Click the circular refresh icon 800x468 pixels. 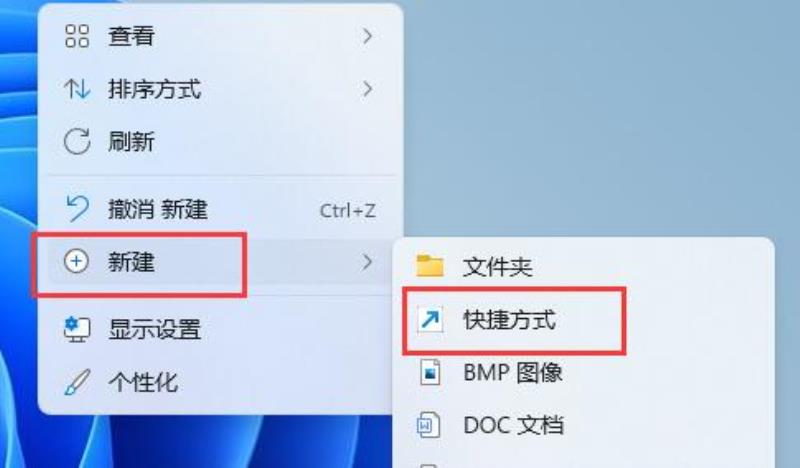(77, 141)
